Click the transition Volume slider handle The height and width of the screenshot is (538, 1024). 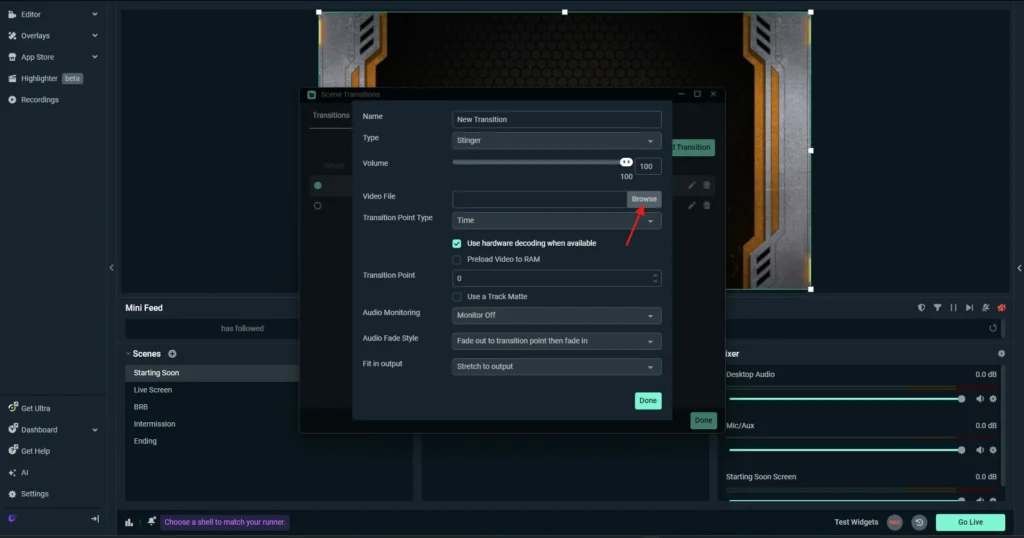click(x=626, y=162)
